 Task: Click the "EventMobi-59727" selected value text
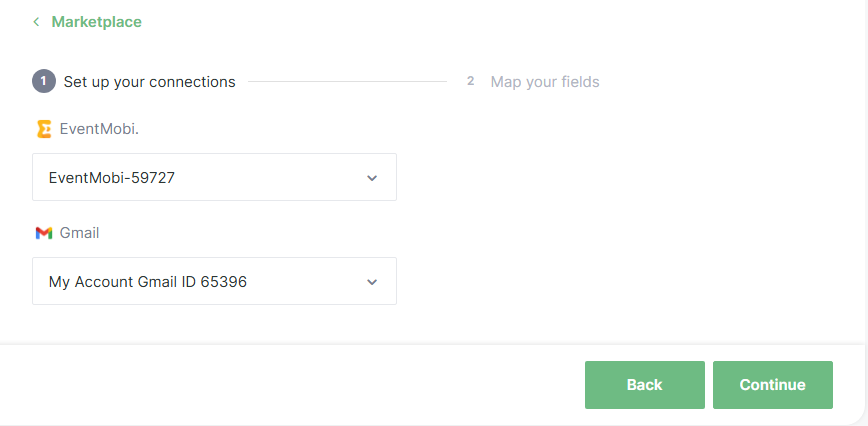coord(119,178)
